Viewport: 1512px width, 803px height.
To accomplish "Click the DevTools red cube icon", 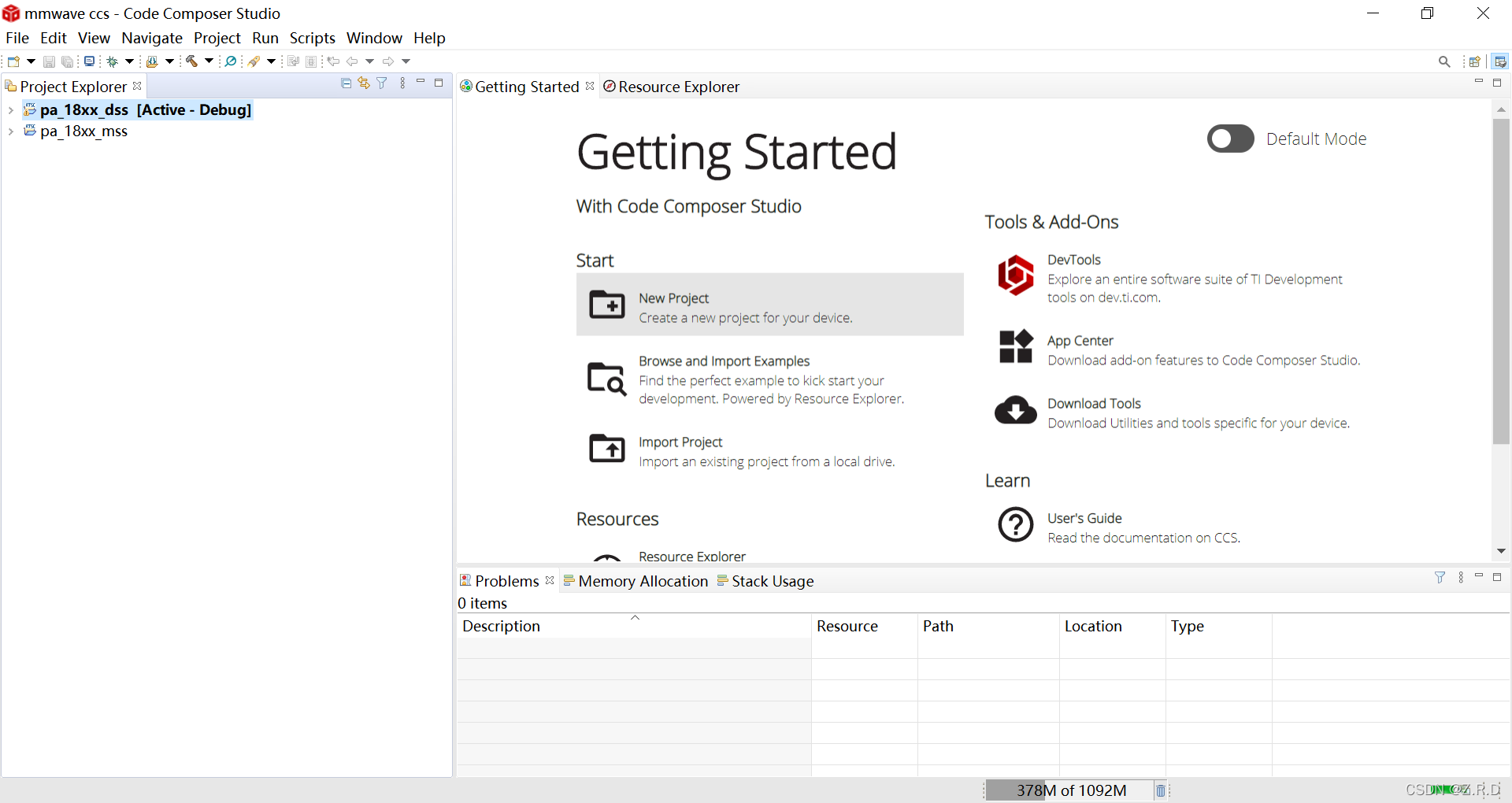I will click(x=1016, y=275).
